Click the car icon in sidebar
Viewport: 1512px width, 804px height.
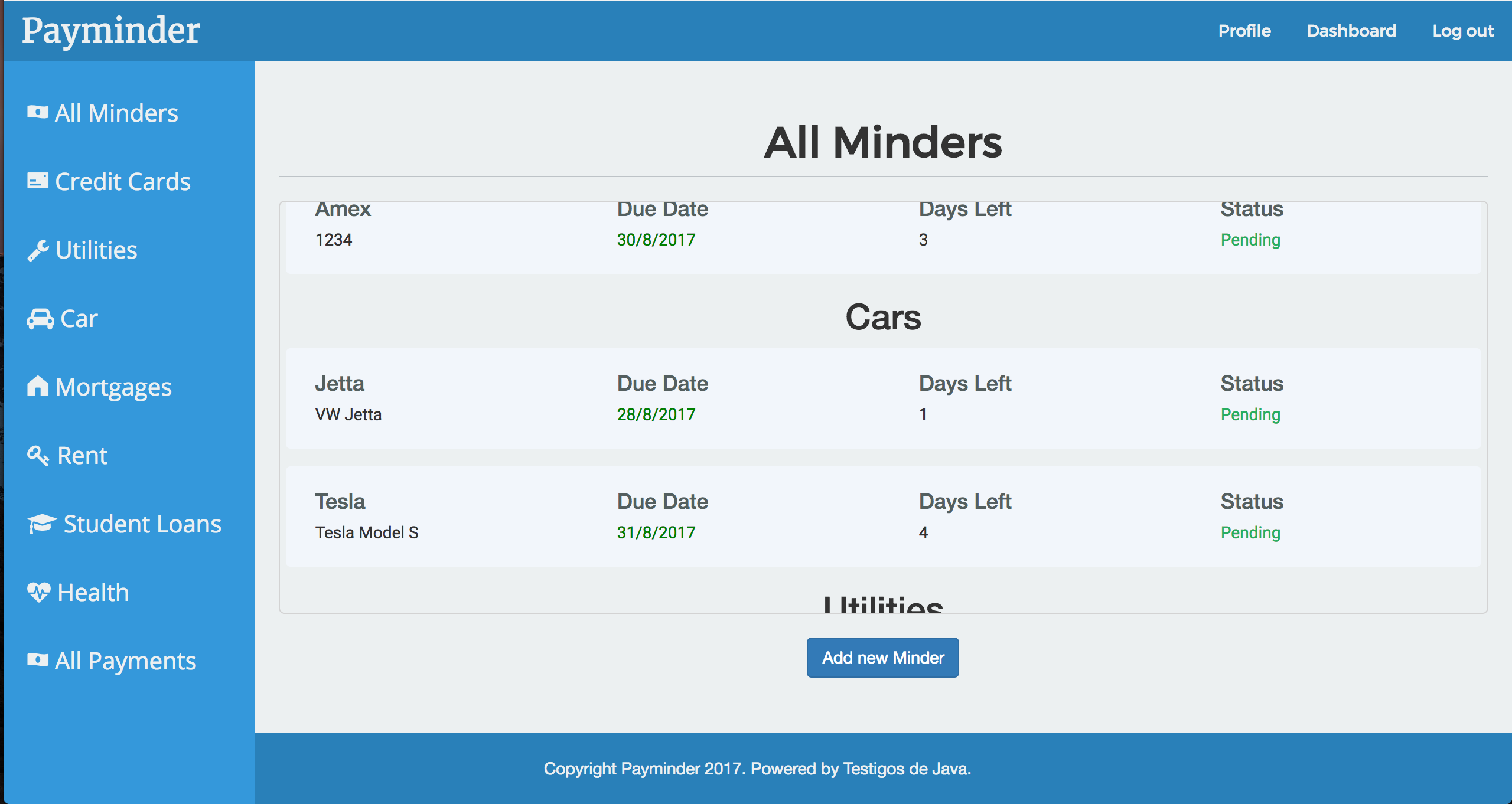pyautogui.click(x=40, y=319)
